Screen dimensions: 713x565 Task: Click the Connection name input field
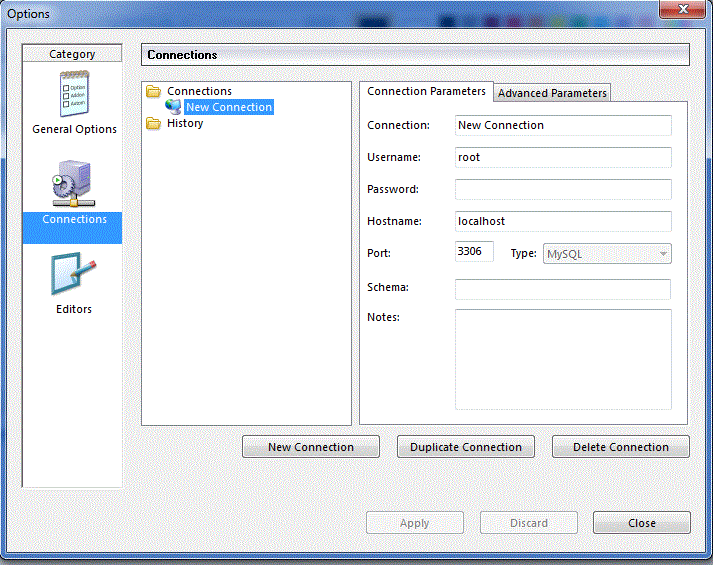coord(563,125)
